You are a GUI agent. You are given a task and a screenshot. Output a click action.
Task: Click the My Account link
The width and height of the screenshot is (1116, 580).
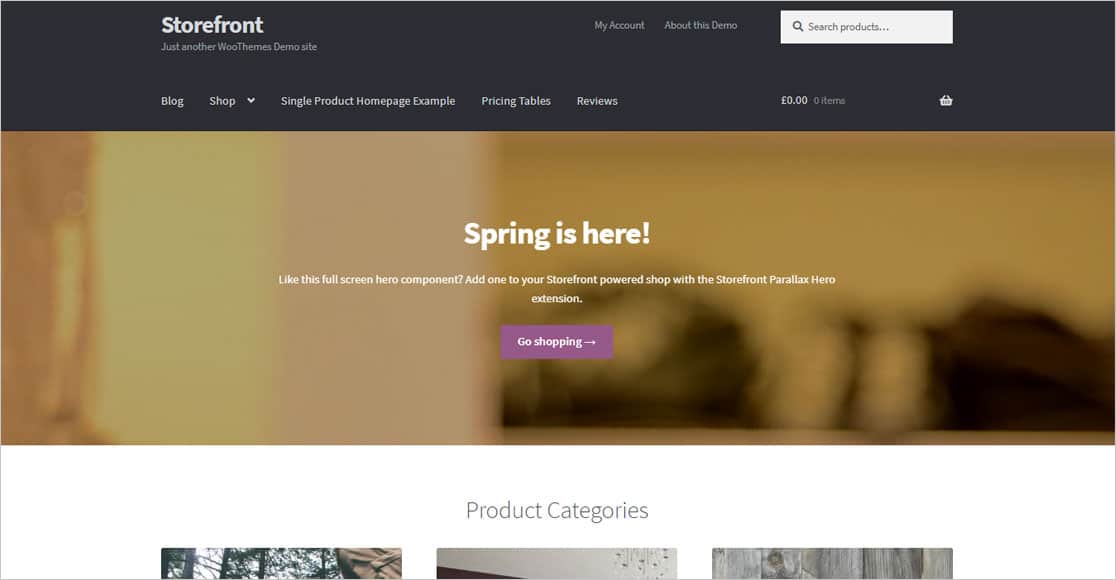pyautogui.click(x=619, y=25)
